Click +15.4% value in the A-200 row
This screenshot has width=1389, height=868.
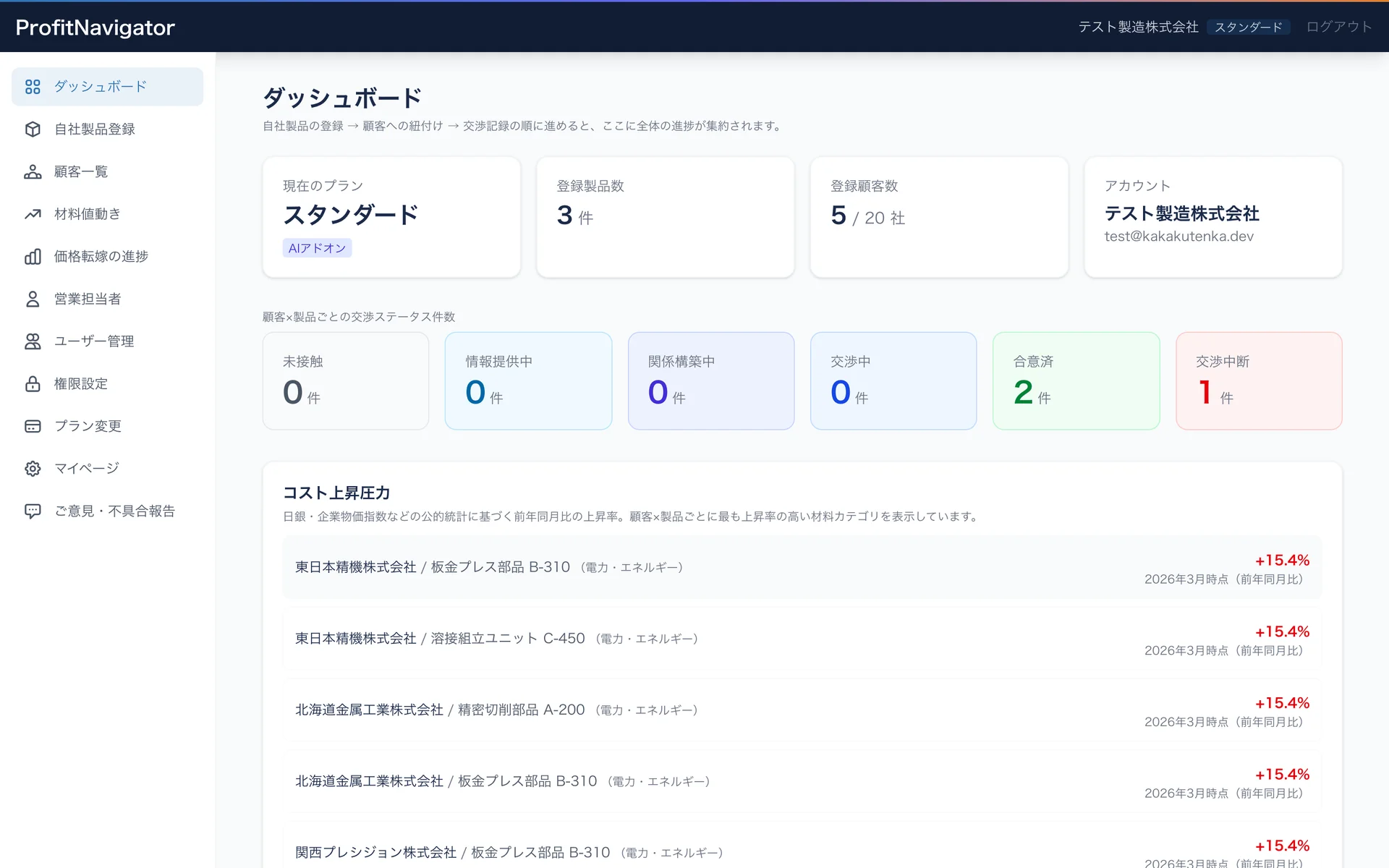pyautogui.click(x=1282, y=703)
